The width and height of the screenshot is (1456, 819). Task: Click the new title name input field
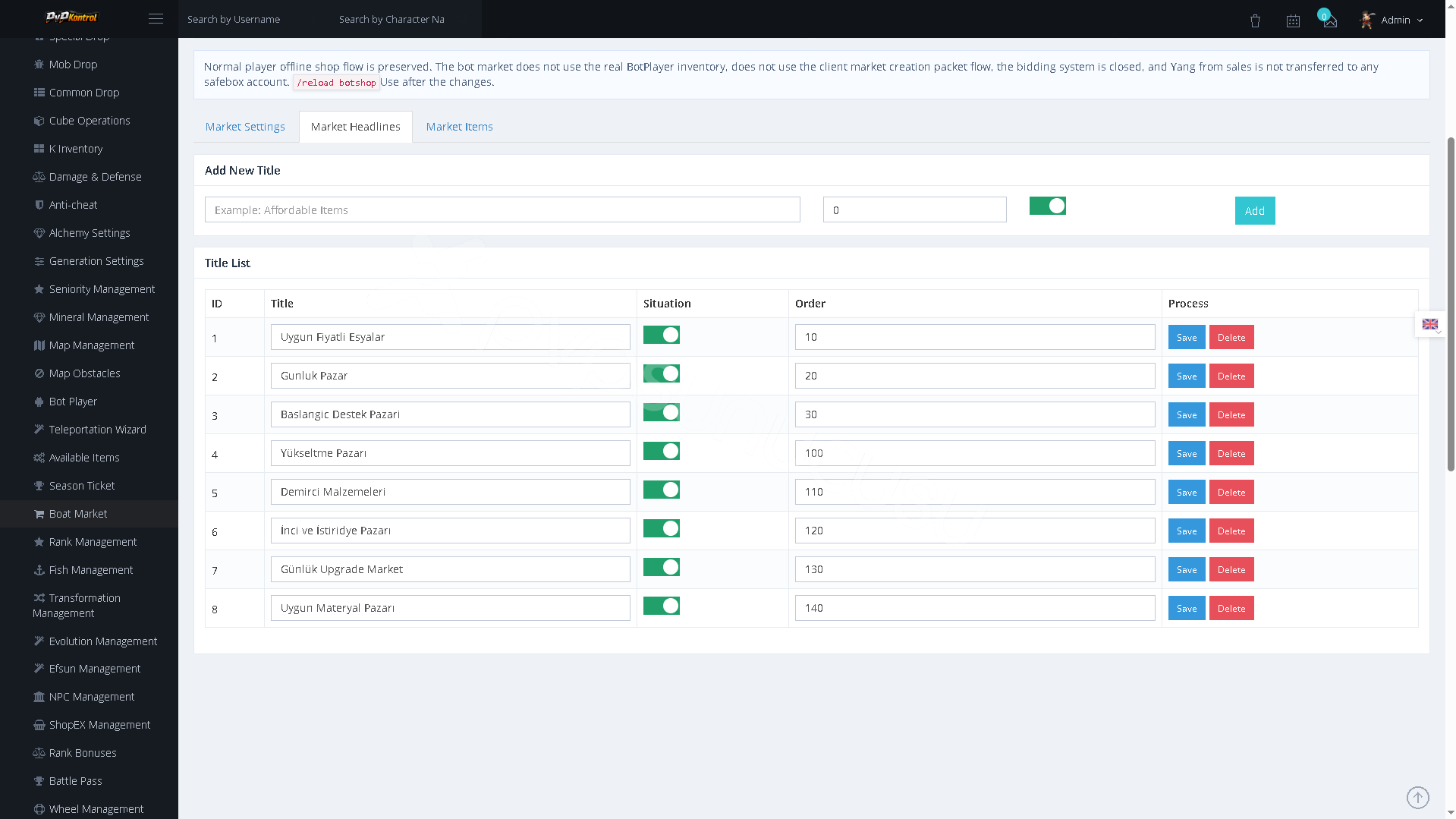(502, 209)
